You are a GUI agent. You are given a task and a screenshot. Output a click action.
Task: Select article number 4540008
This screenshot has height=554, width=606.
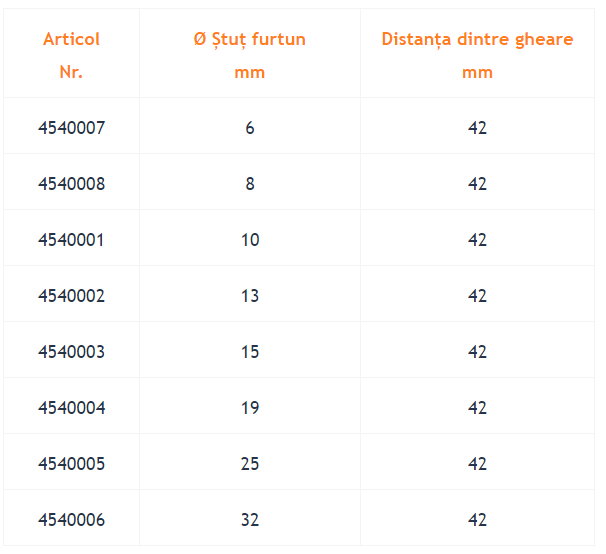click(x=71, y=184)
